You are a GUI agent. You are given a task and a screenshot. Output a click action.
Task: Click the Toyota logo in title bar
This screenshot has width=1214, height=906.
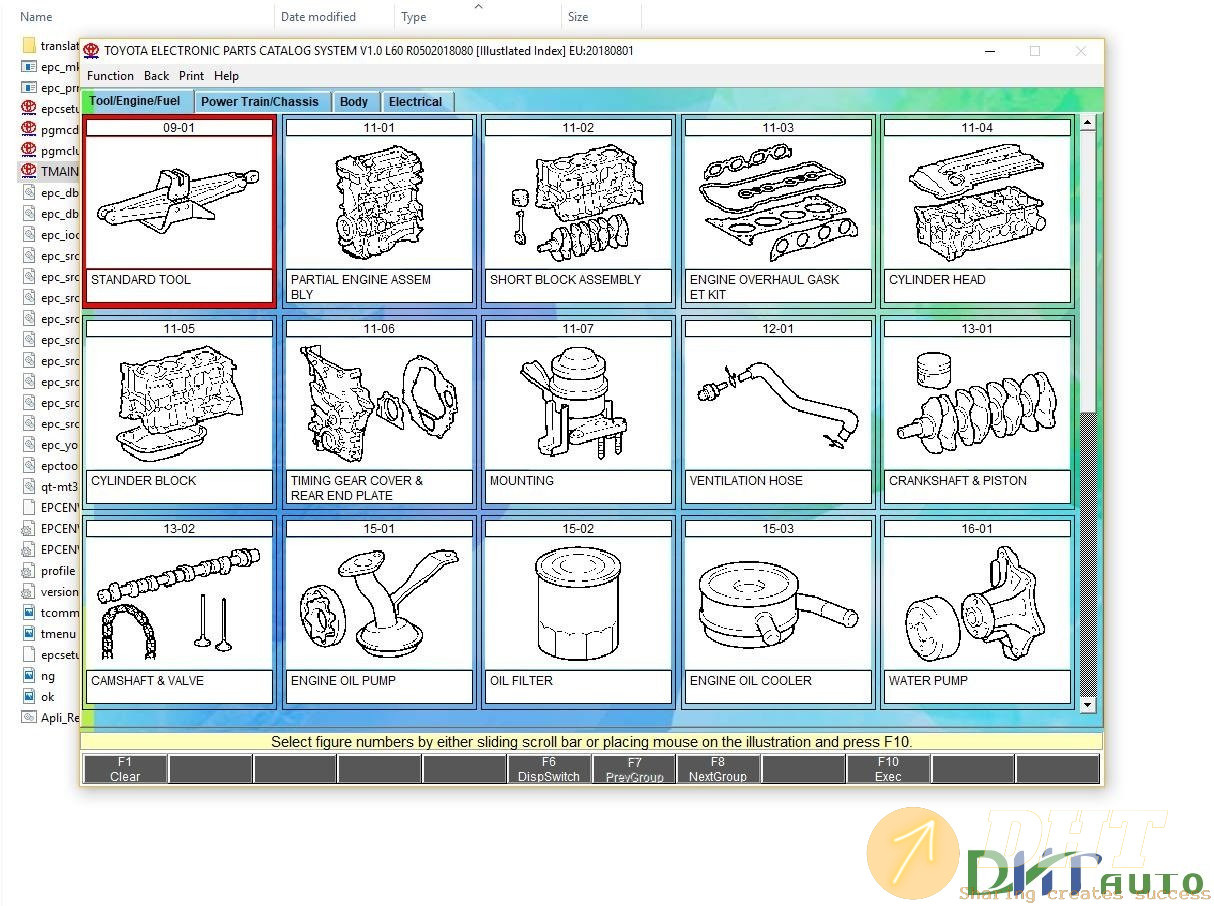(92, 51)
